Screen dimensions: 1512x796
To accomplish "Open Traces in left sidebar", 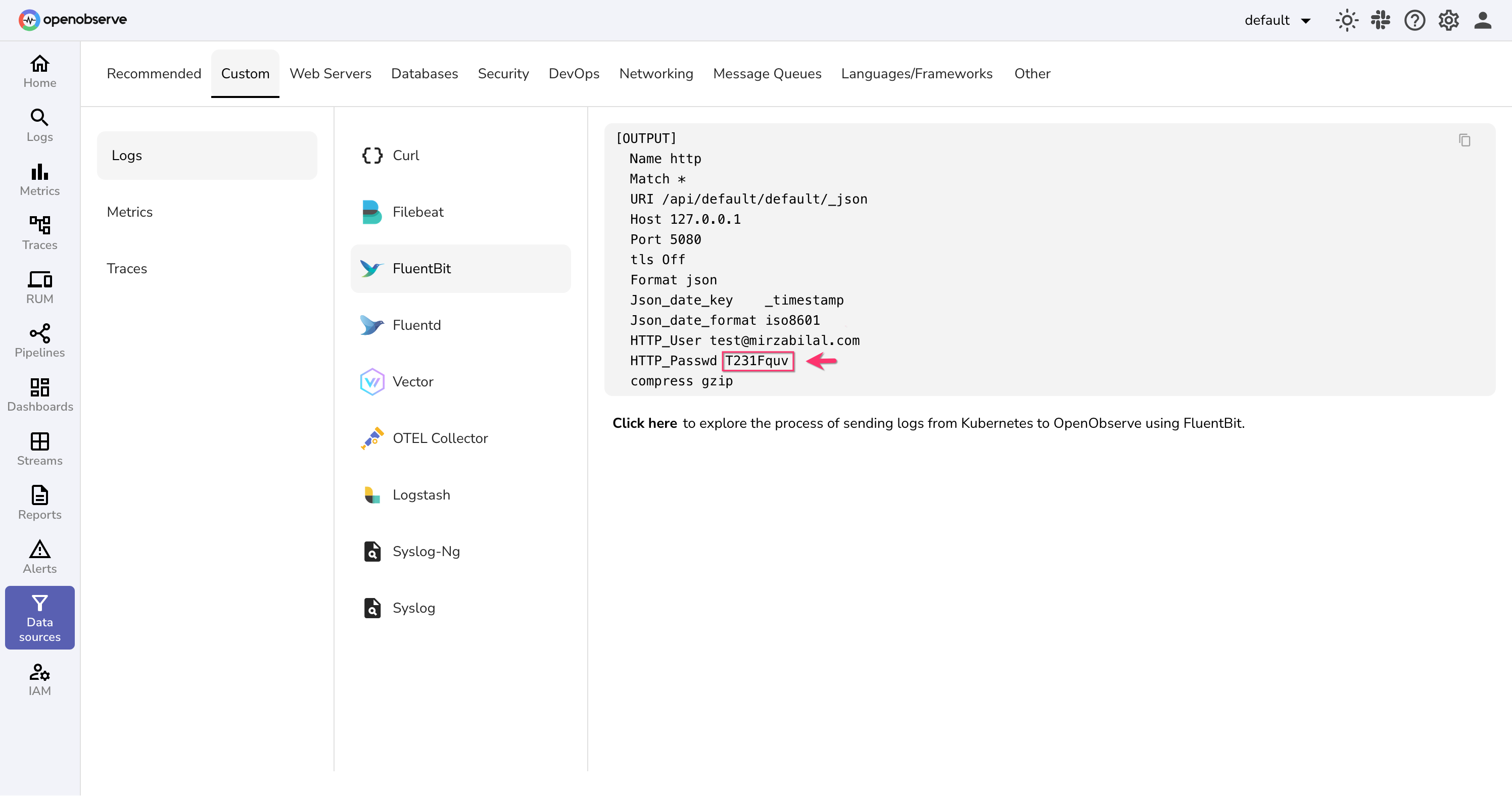I will 39,233.
